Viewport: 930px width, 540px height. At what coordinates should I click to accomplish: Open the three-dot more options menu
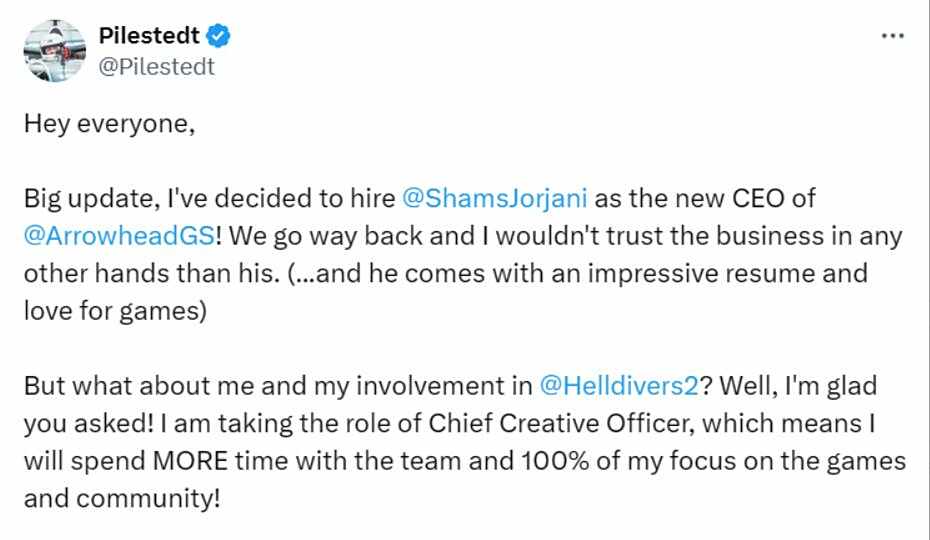pyautogui.click(x=893, y=36)
